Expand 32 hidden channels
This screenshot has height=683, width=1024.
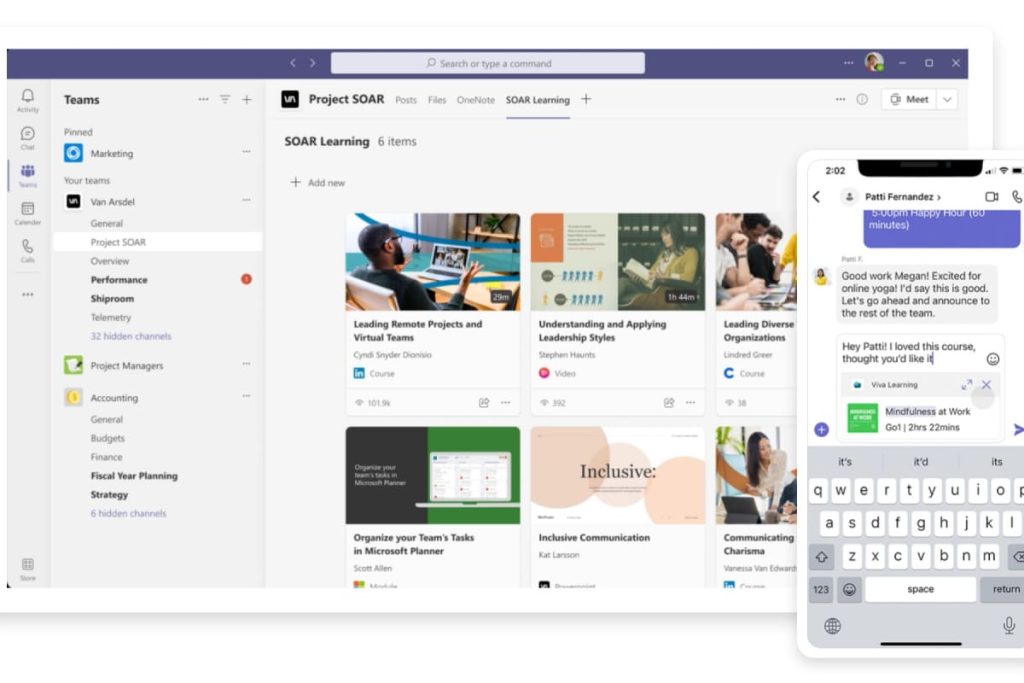[x=131, y=336]
